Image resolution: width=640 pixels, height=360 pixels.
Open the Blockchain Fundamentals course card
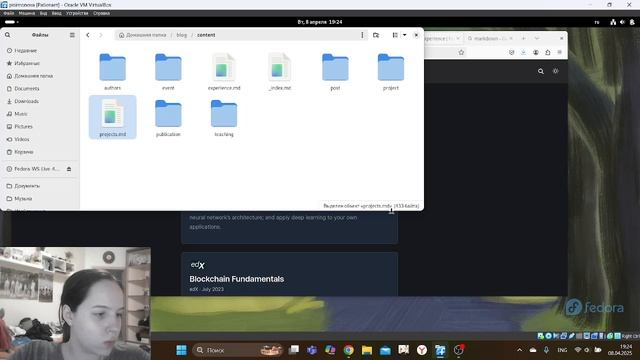coord(289,274)
